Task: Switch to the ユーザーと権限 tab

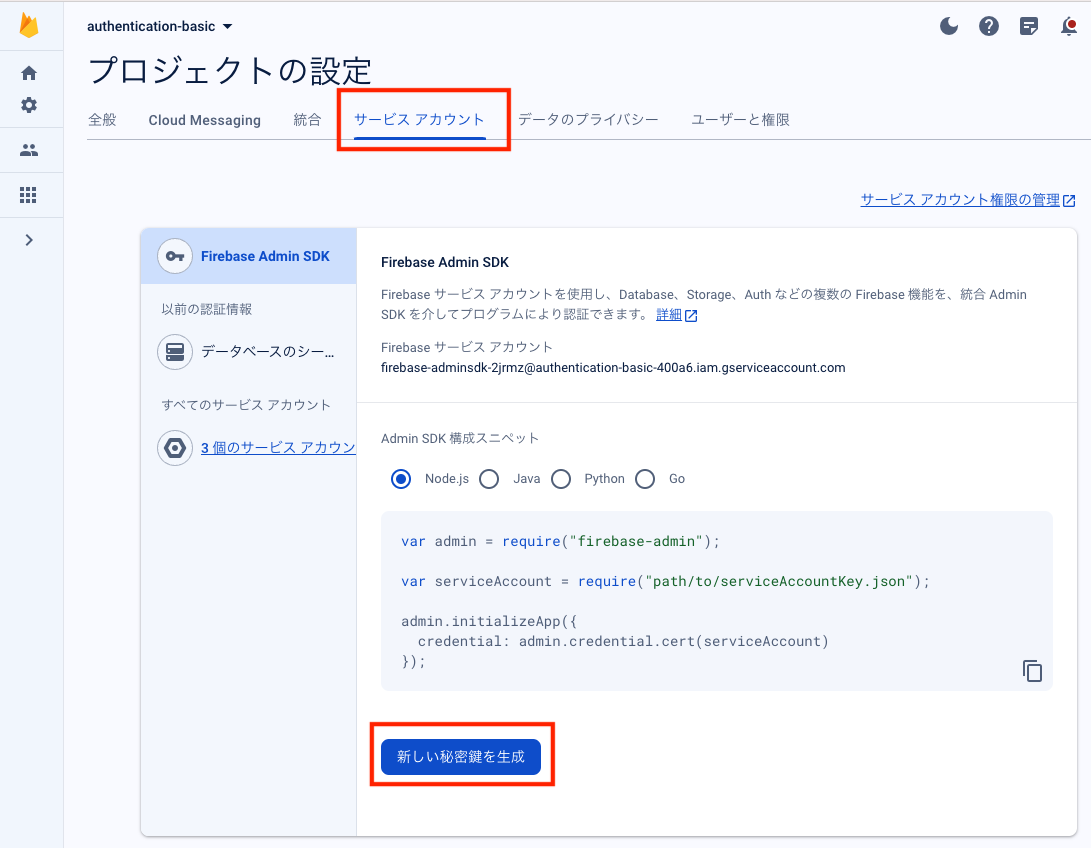Action: 740,120
